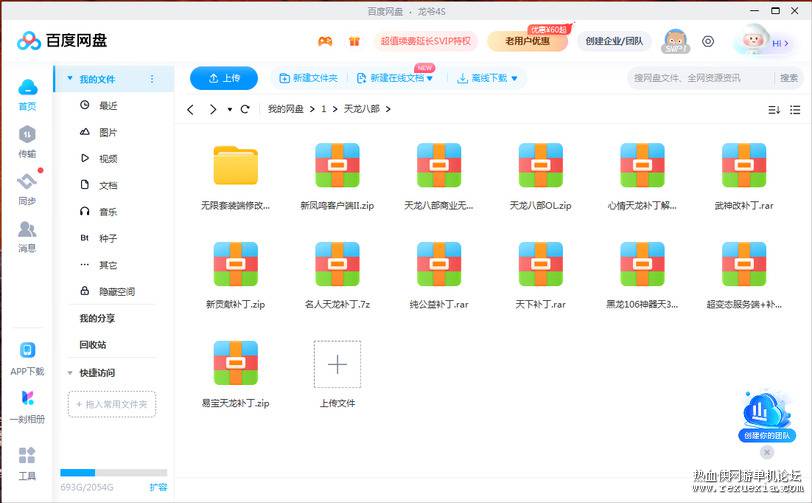
Task: Click the game controller icon in header
Action: point(325,41)
